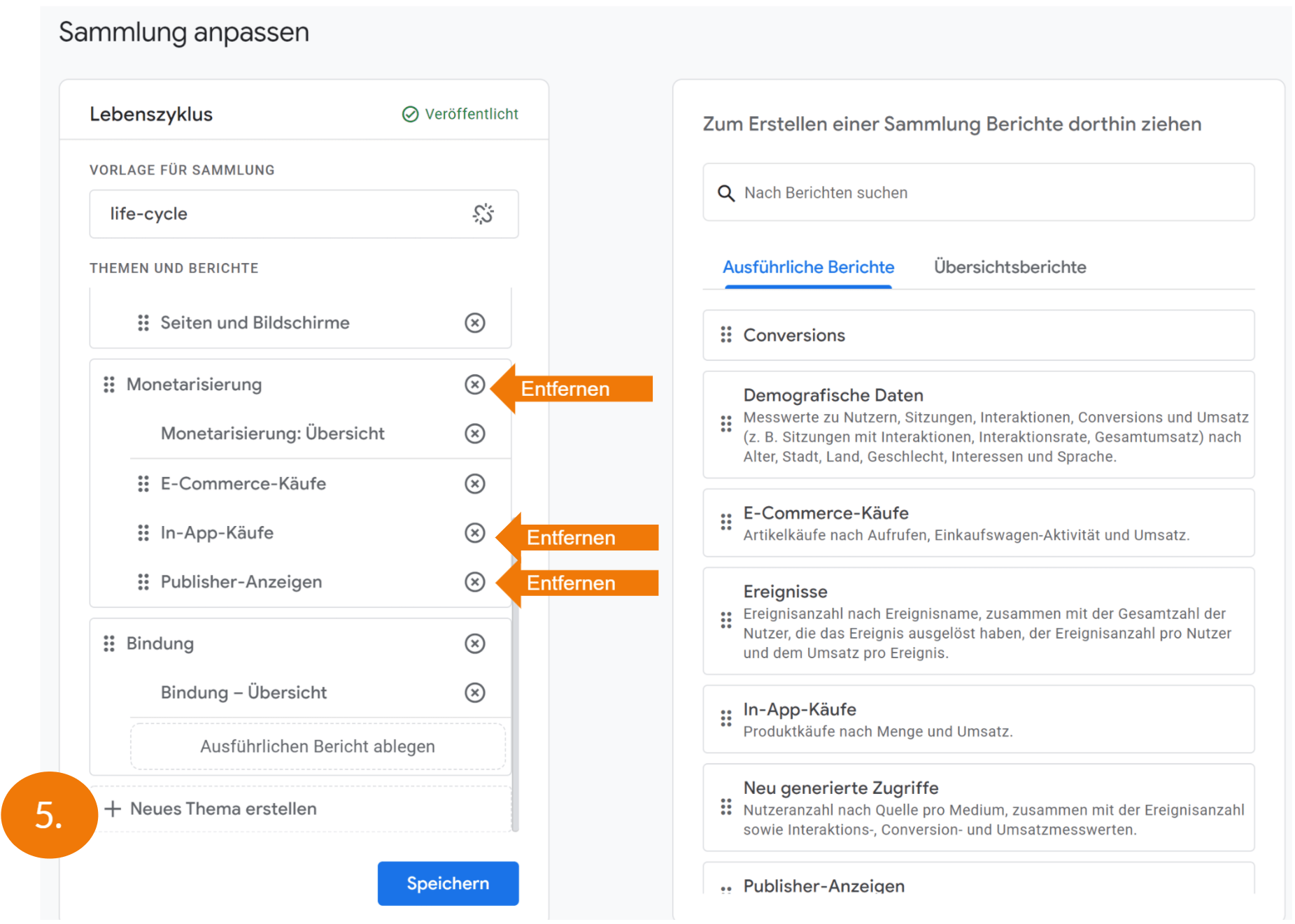Viewport: 1295px width, 924px height.
Task: Remove the Monetarisierung topic via X icon
Action: pos(474,385)
